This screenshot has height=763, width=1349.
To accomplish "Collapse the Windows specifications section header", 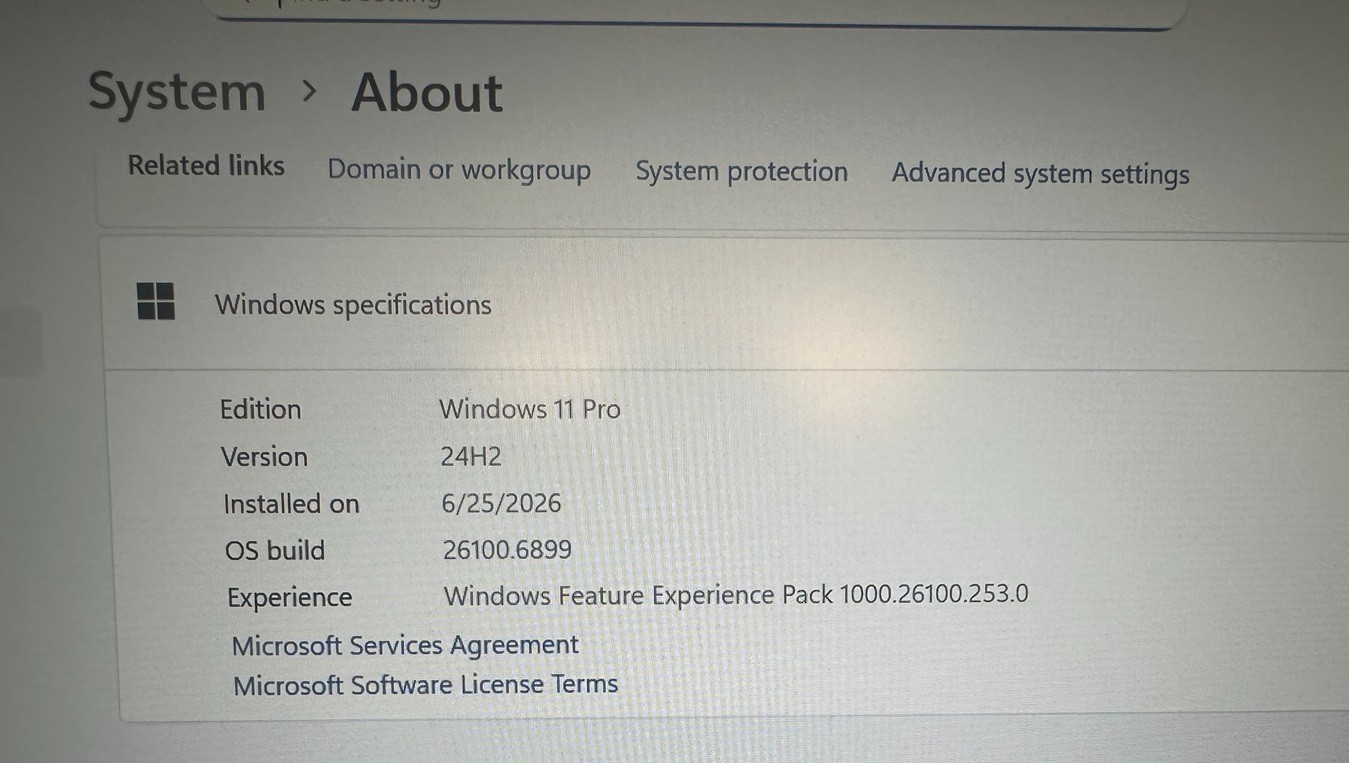I will tap(726, 304).
